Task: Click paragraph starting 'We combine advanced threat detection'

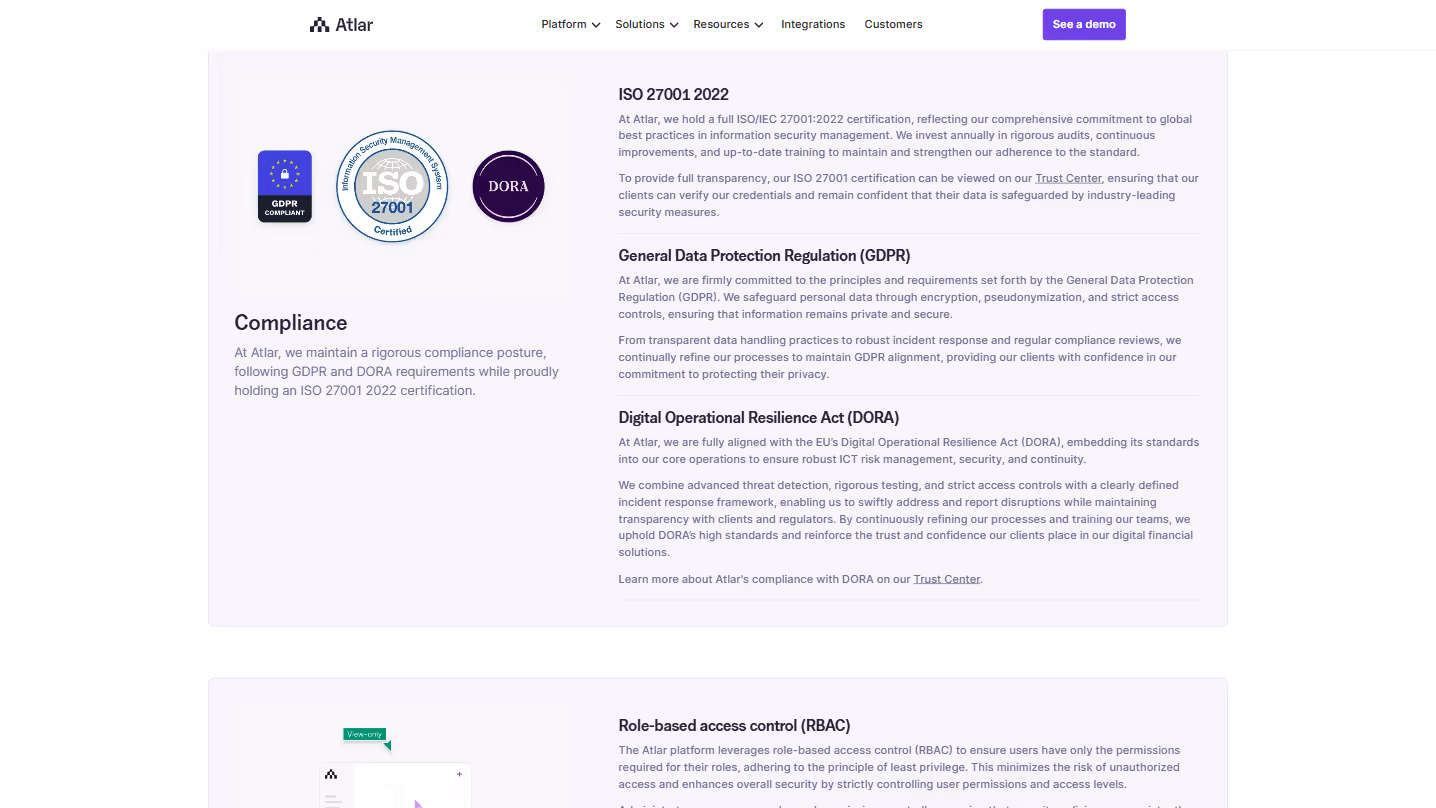Action: [906, 519]
